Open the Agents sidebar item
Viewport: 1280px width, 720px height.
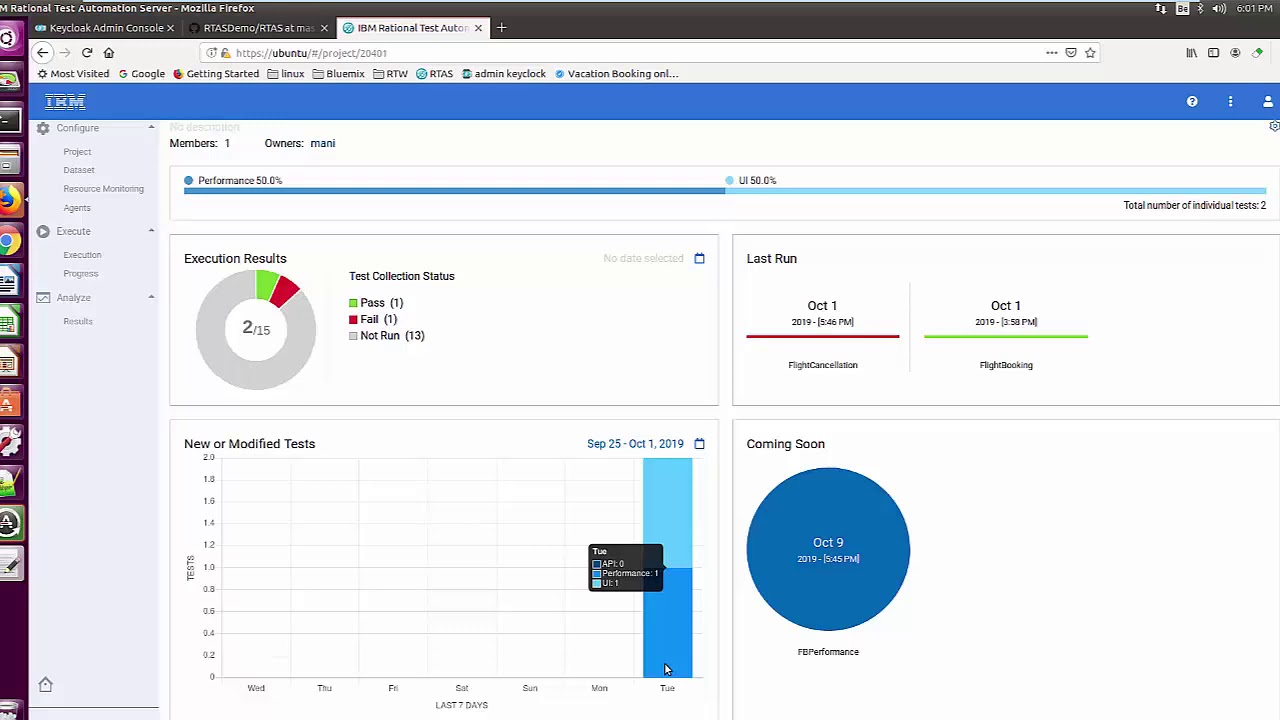77,208
